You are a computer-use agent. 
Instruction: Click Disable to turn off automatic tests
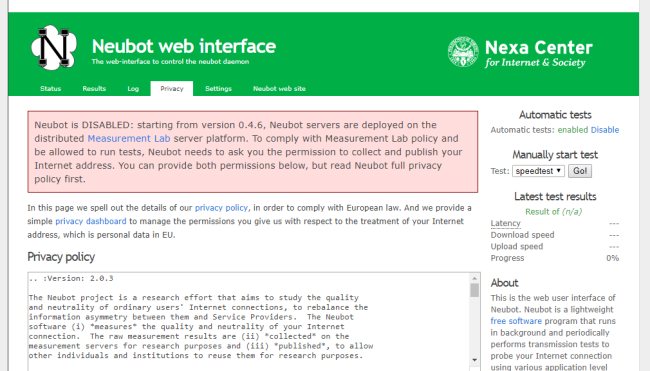pyautogui.click(x=605, y=130)
